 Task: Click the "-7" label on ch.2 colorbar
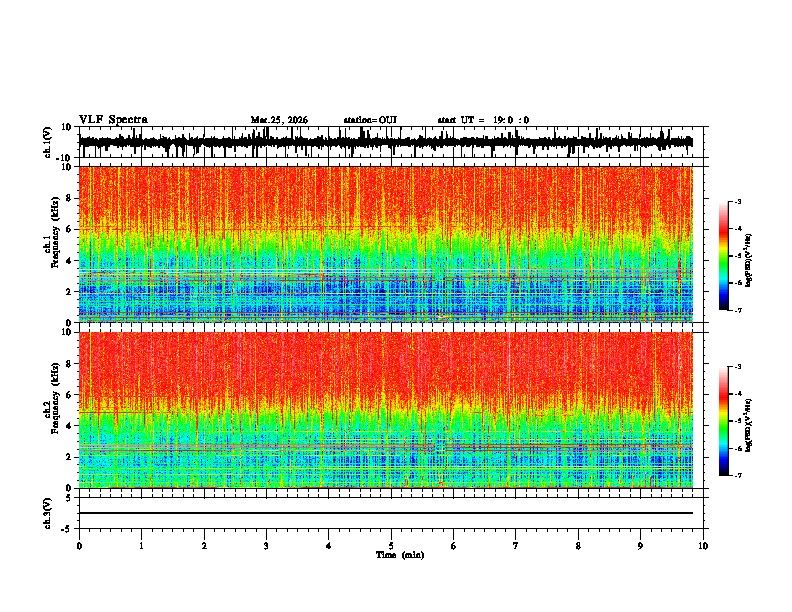pos(737,476)
